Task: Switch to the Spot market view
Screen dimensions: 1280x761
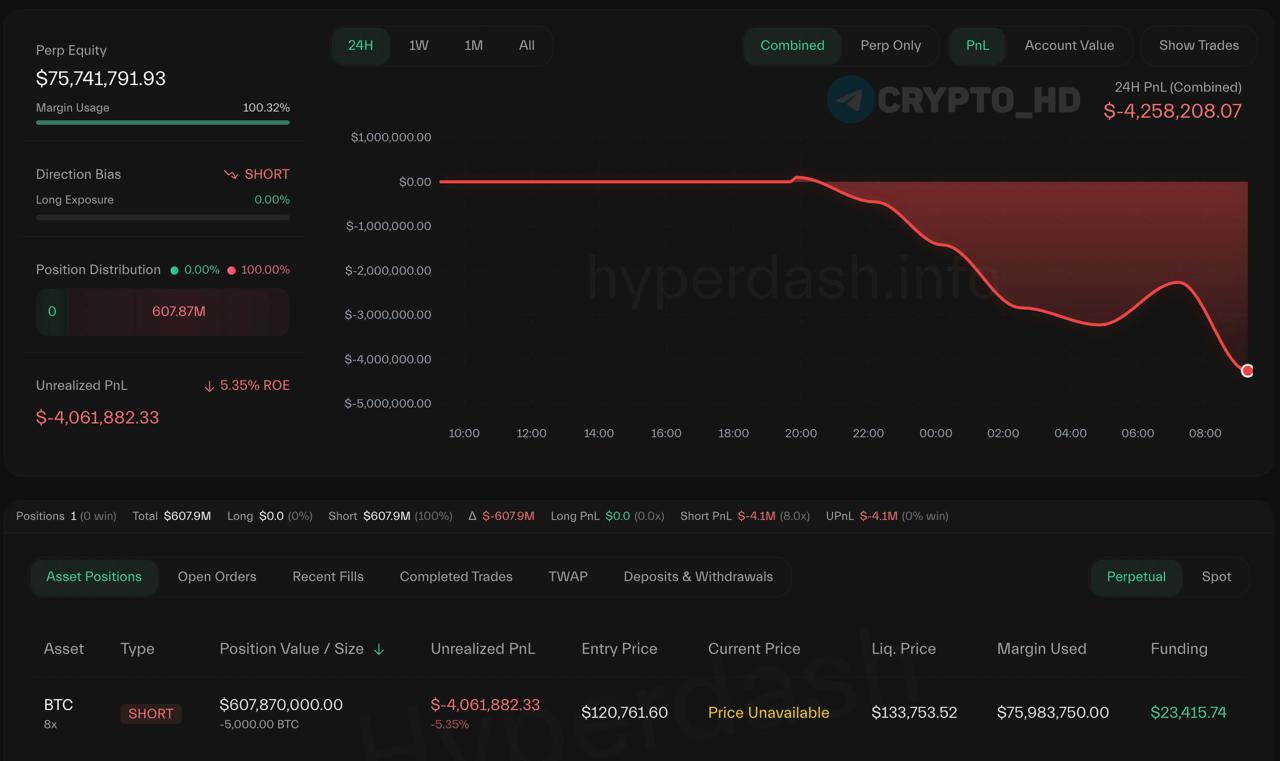Action: pos(1216,577)
